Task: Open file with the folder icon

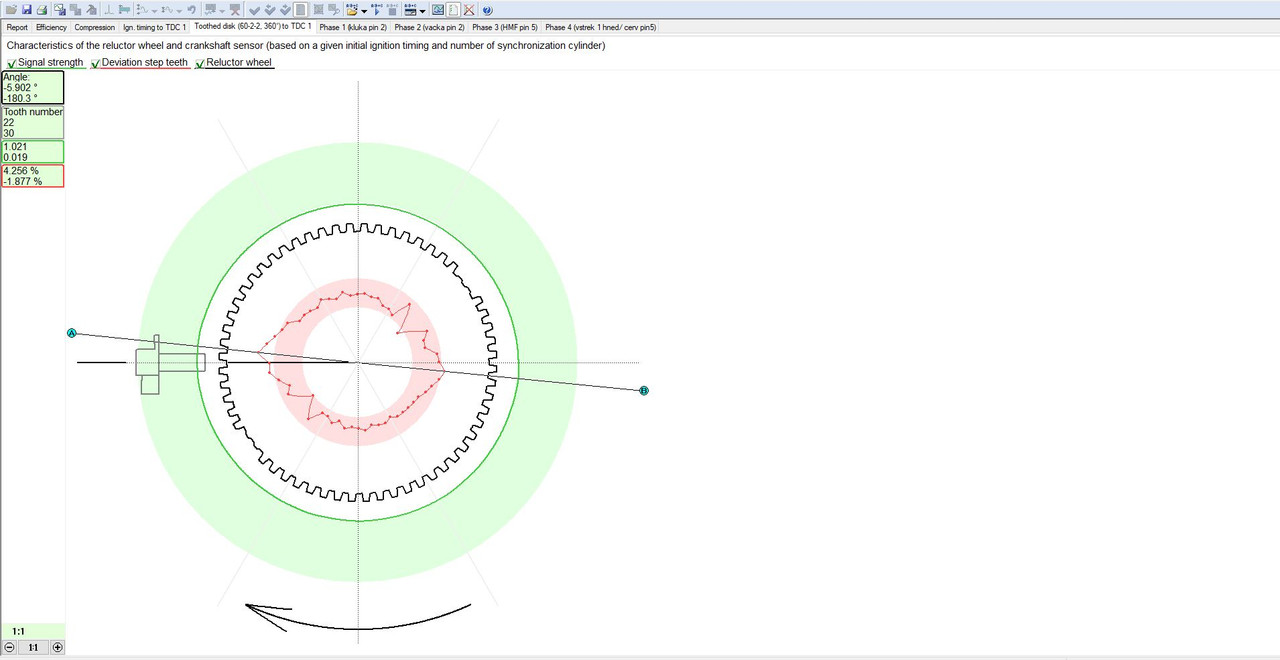Action: point(10,9)
